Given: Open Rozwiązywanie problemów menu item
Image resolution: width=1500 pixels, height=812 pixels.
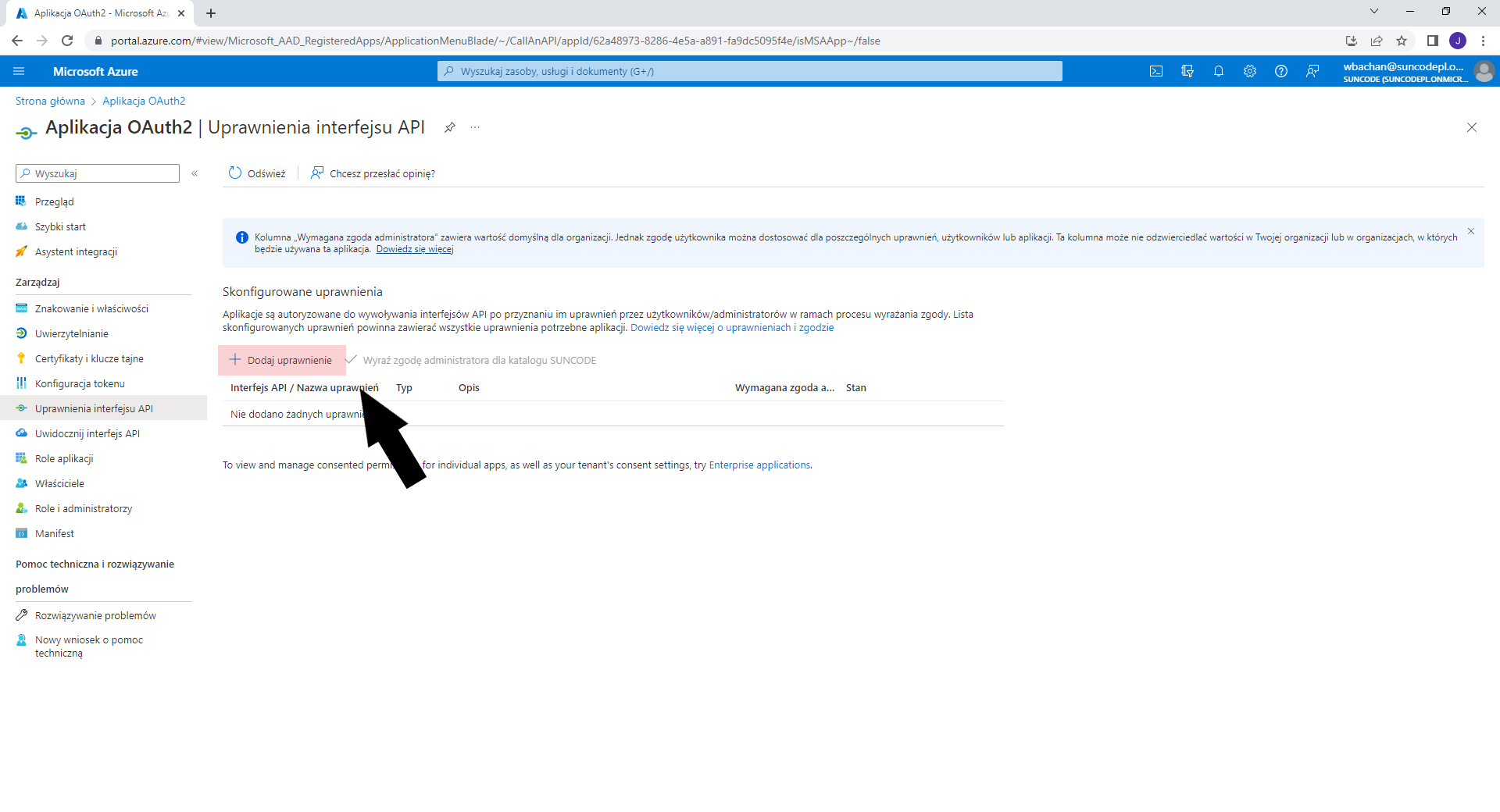Looking at the screenshot, I should point(95,615).
